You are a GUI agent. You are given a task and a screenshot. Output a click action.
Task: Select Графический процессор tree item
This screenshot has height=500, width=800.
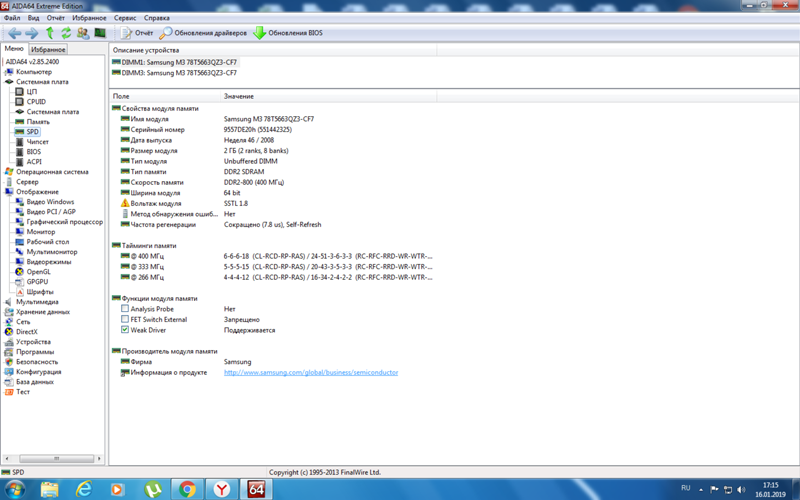tap(65, 222)
